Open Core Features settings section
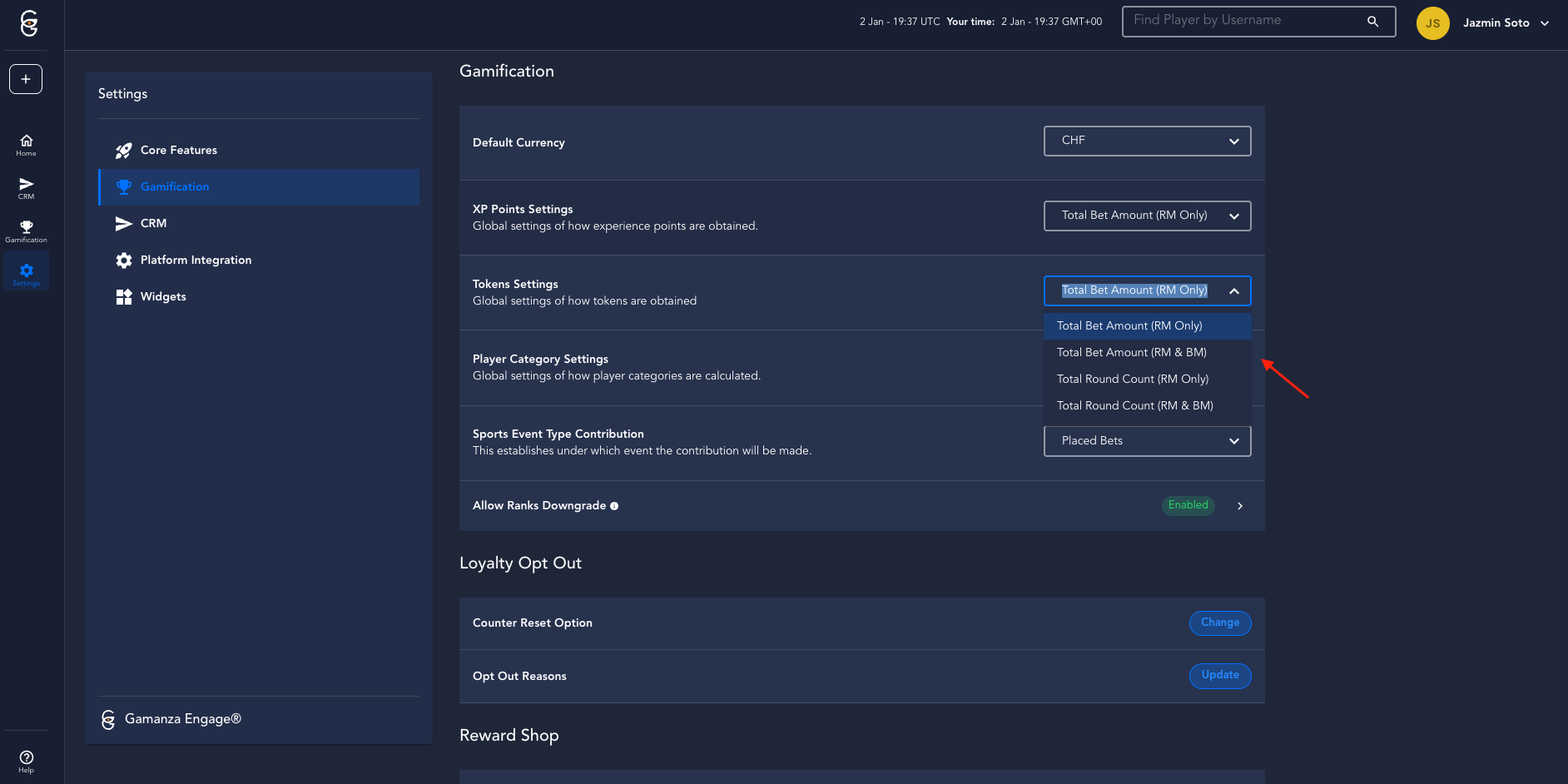1568x784 pixels. 178,151
